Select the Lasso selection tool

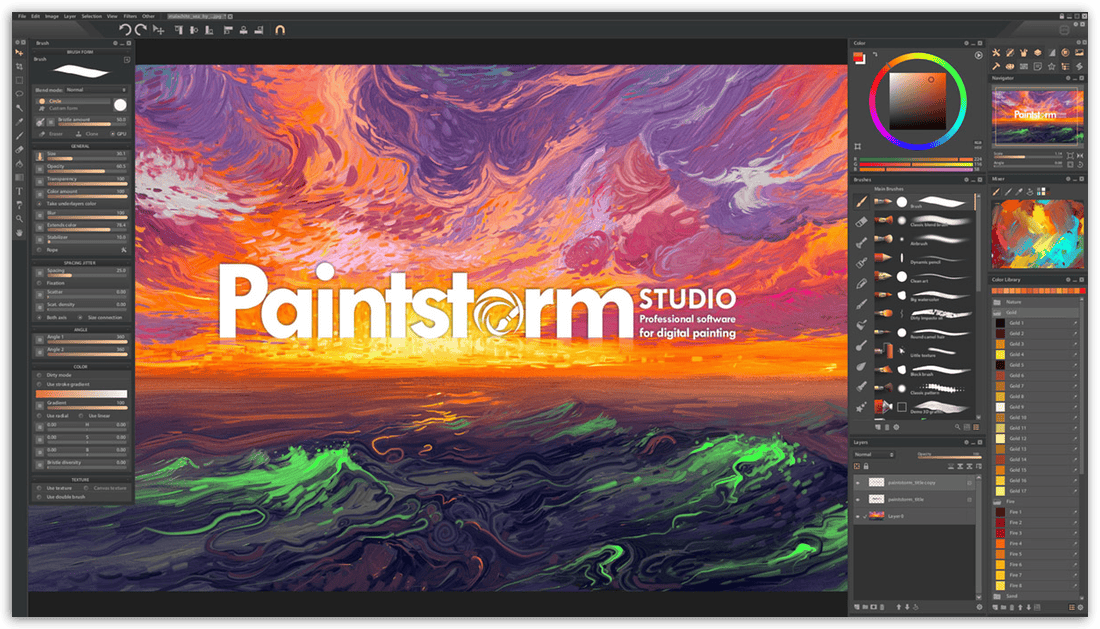pos(20,94)
